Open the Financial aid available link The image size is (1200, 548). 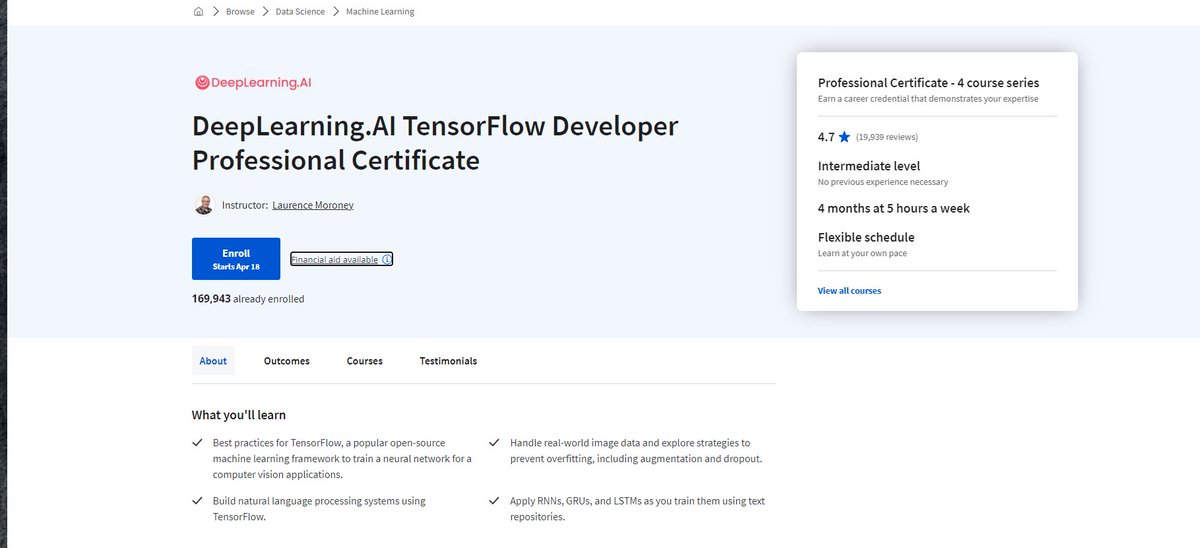click(334, 259)
